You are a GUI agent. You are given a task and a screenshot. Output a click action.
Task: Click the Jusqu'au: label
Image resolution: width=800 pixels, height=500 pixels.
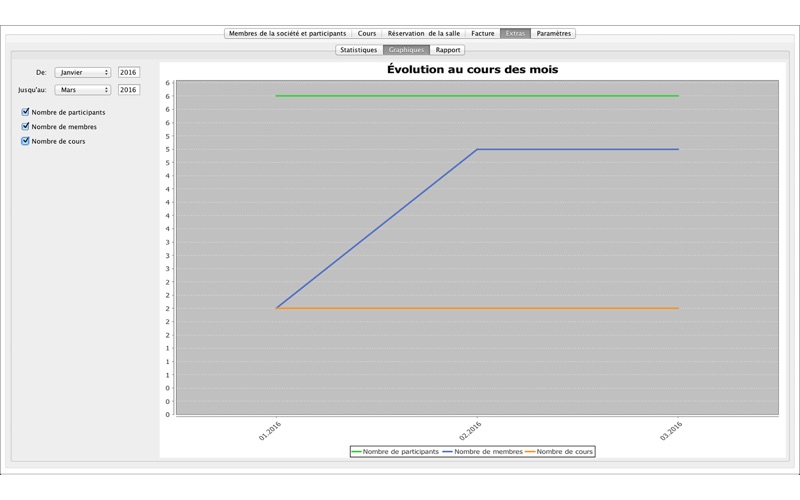tap(32, 90)
